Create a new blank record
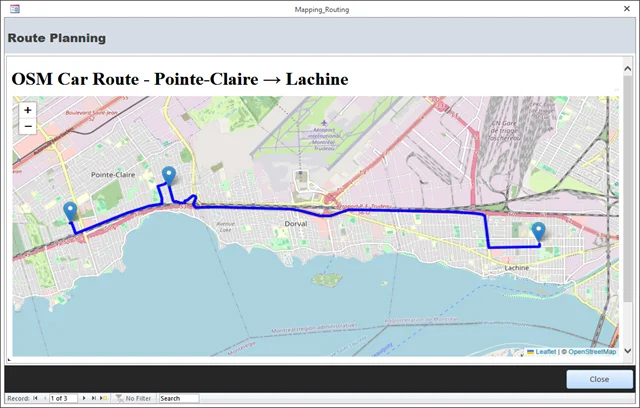 (104, 398)
